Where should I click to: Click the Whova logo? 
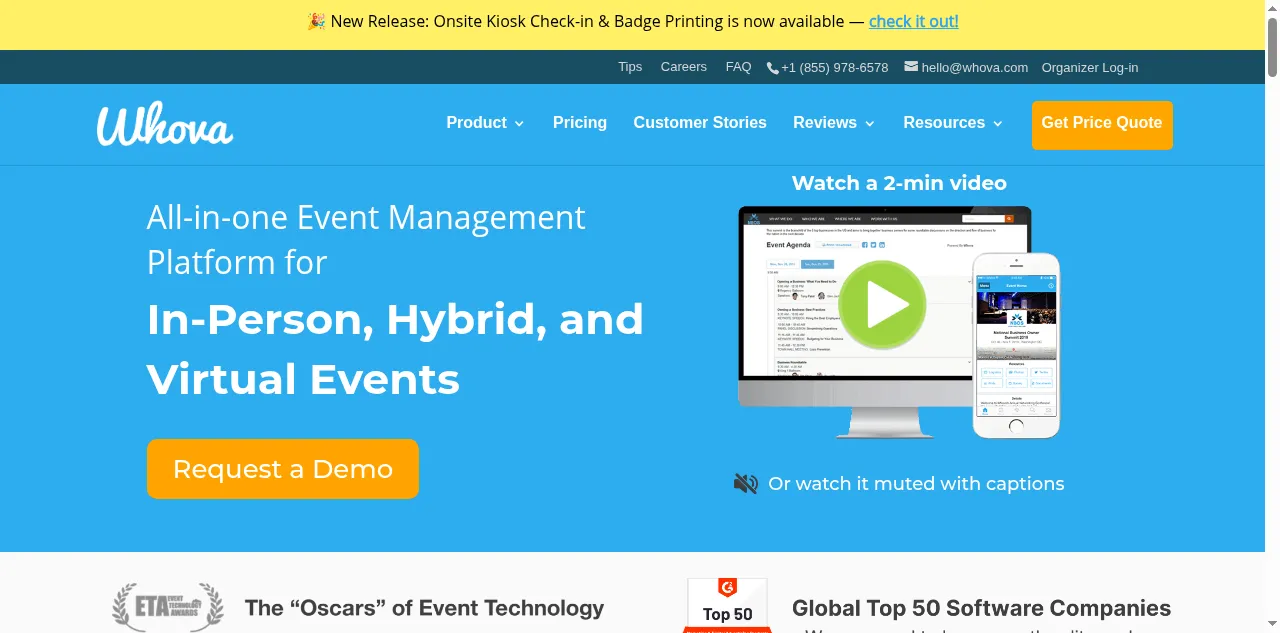pos(165,124)
